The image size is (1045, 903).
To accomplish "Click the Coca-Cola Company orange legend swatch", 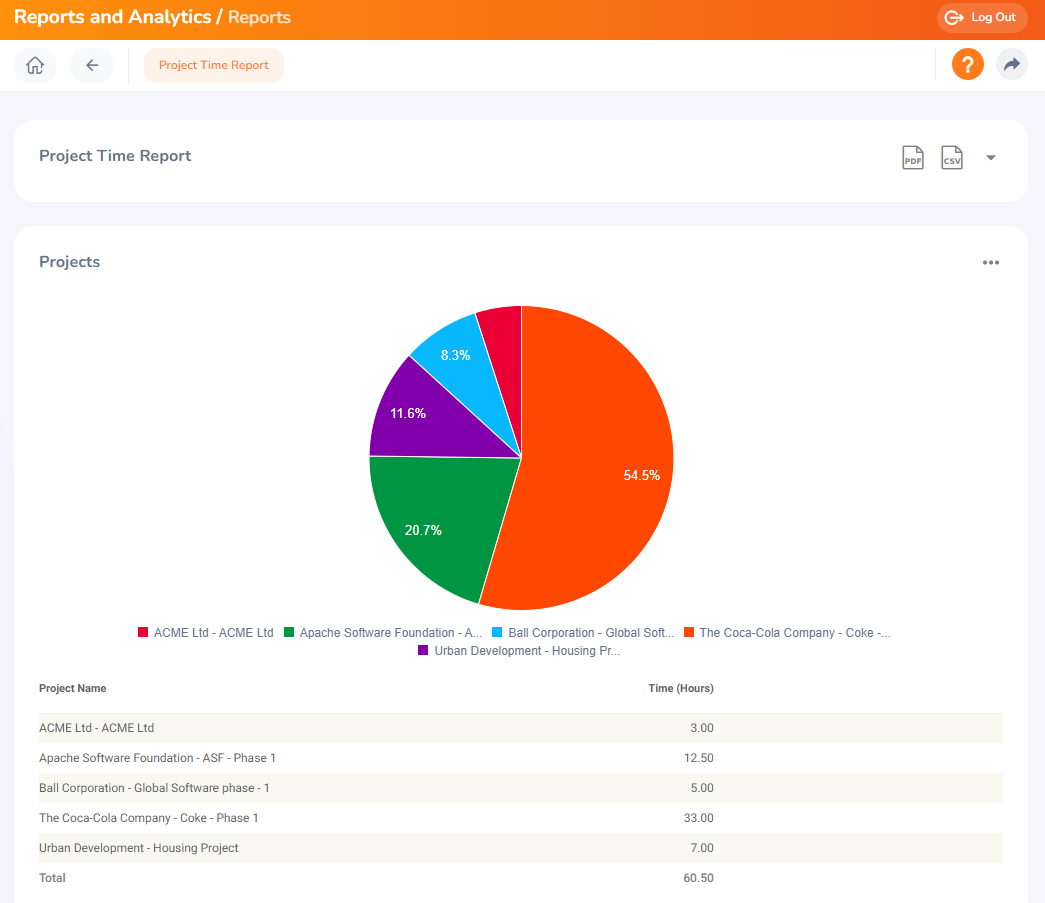I will (x=689, y=632).
